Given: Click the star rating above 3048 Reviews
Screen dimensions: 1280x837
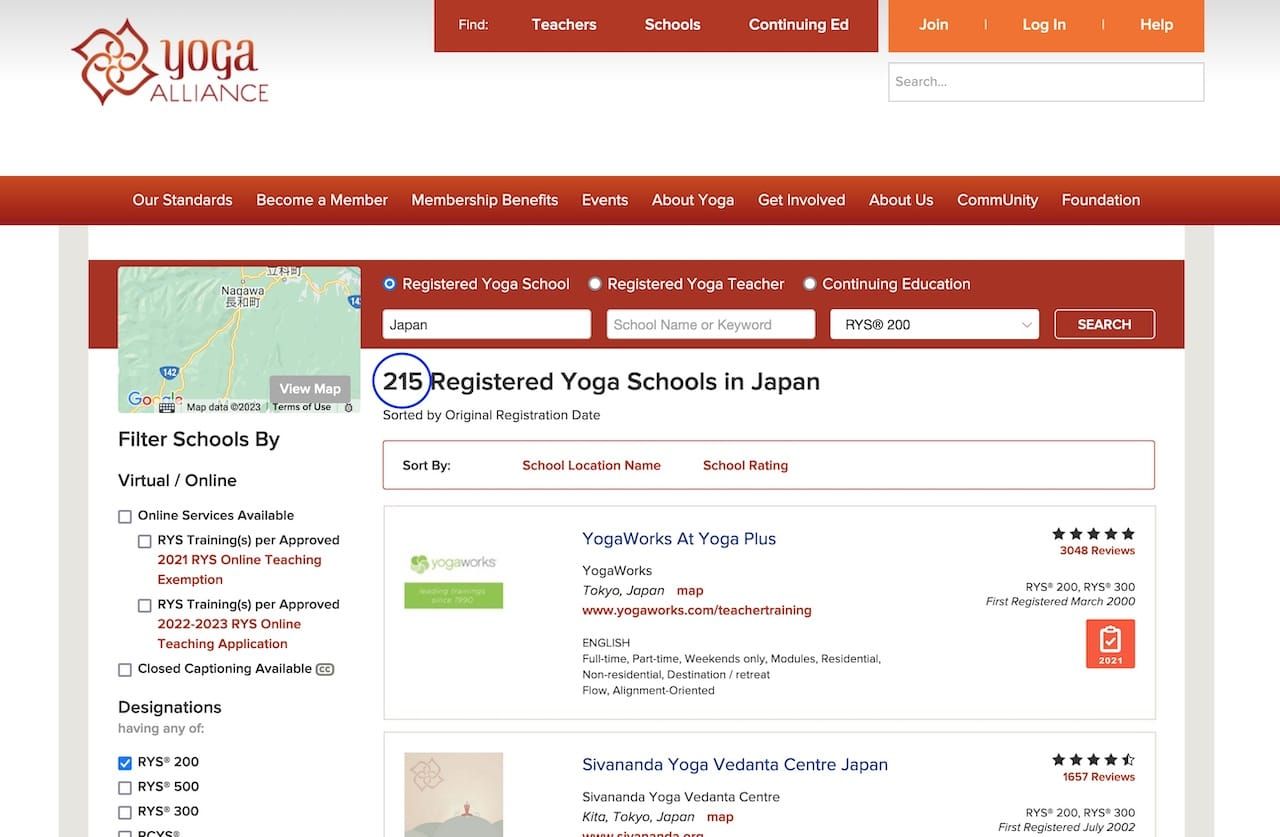Looking at the screenshot, I should tap(1092, 534).
